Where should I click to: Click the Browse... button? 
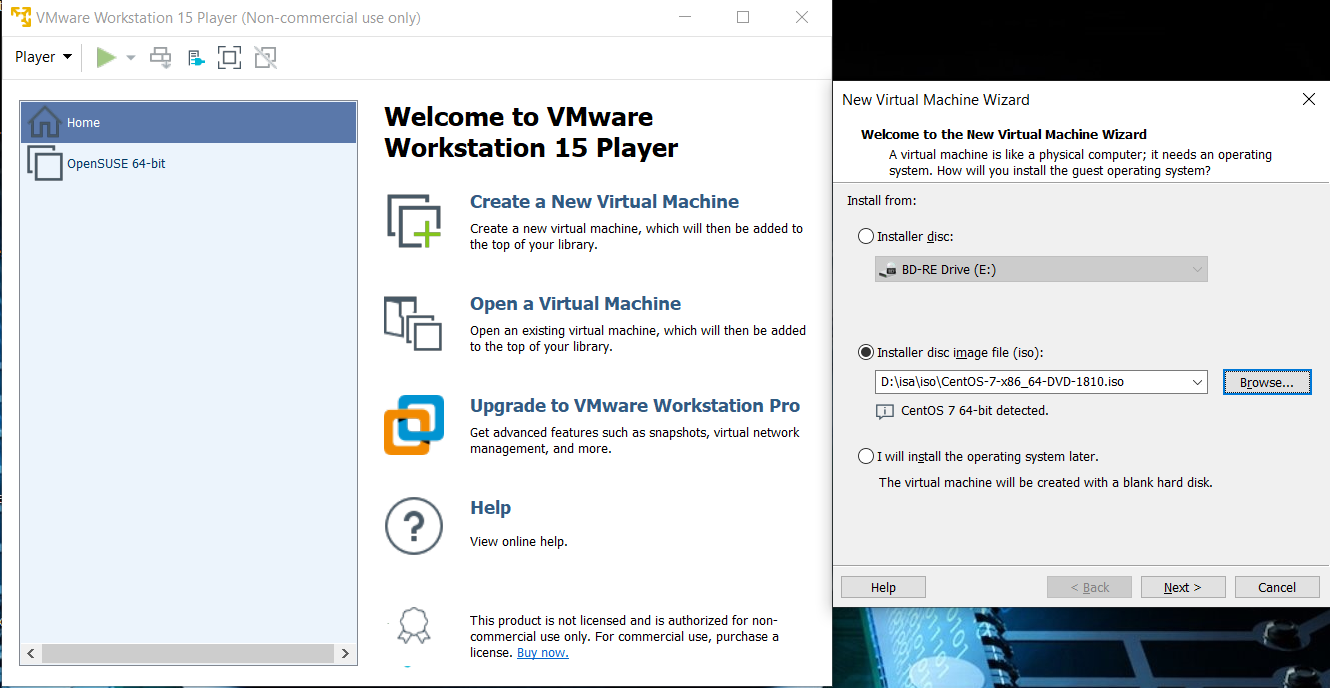[1267, 382]
